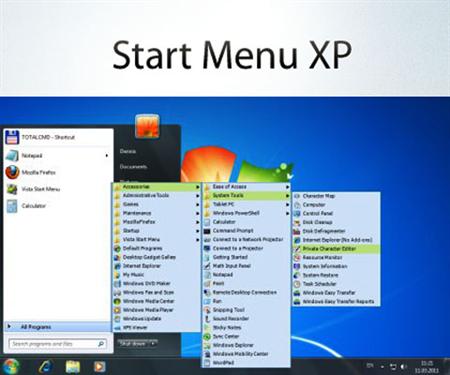The image size is (450, 375).
Task: Launch Windows Media Player from programs list
Action: pyautogui.click(x=157, y=310)
